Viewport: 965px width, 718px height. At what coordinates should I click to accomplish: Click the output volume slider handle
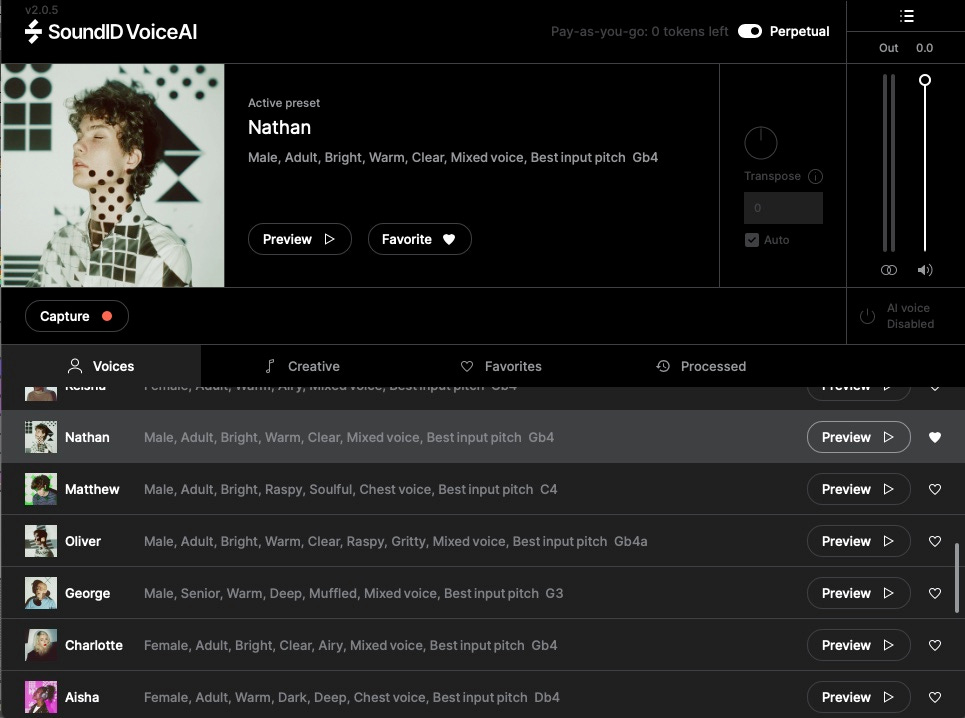point(924,80)
